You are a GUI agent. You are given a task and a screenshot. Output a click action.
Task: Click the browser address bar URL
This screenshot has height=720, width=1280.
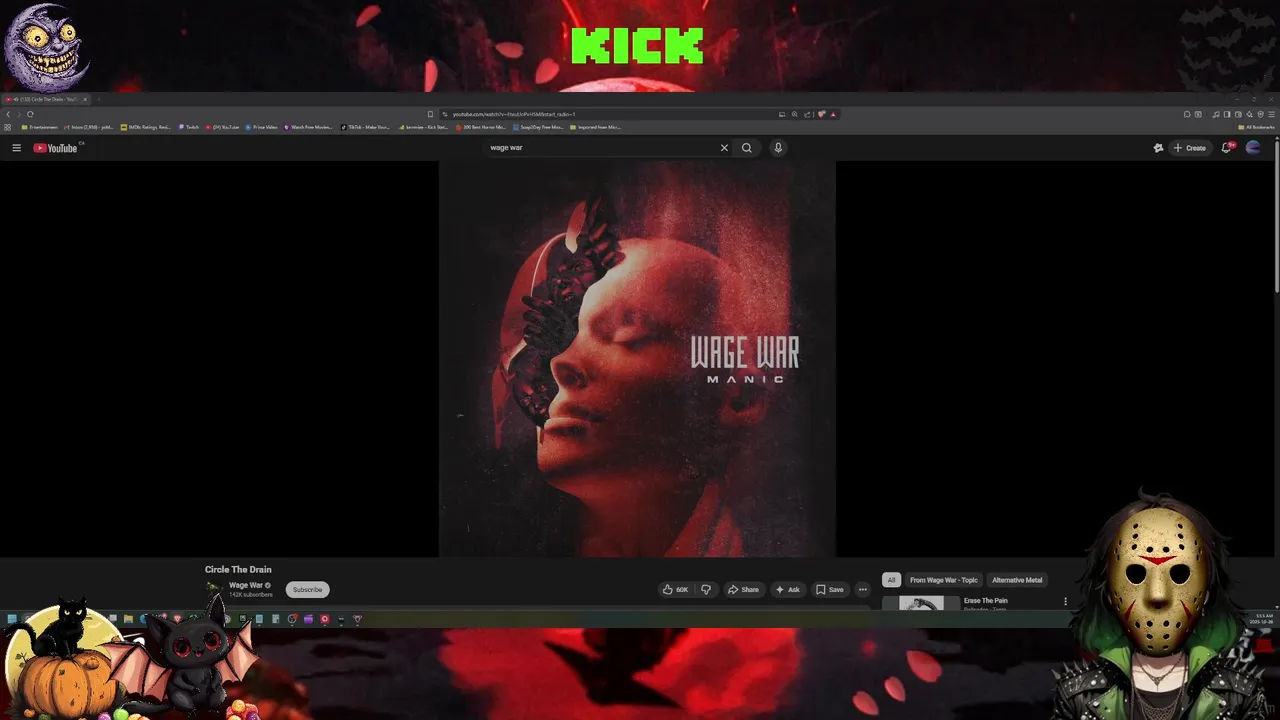pyautogui.click(x=514, y=114)
